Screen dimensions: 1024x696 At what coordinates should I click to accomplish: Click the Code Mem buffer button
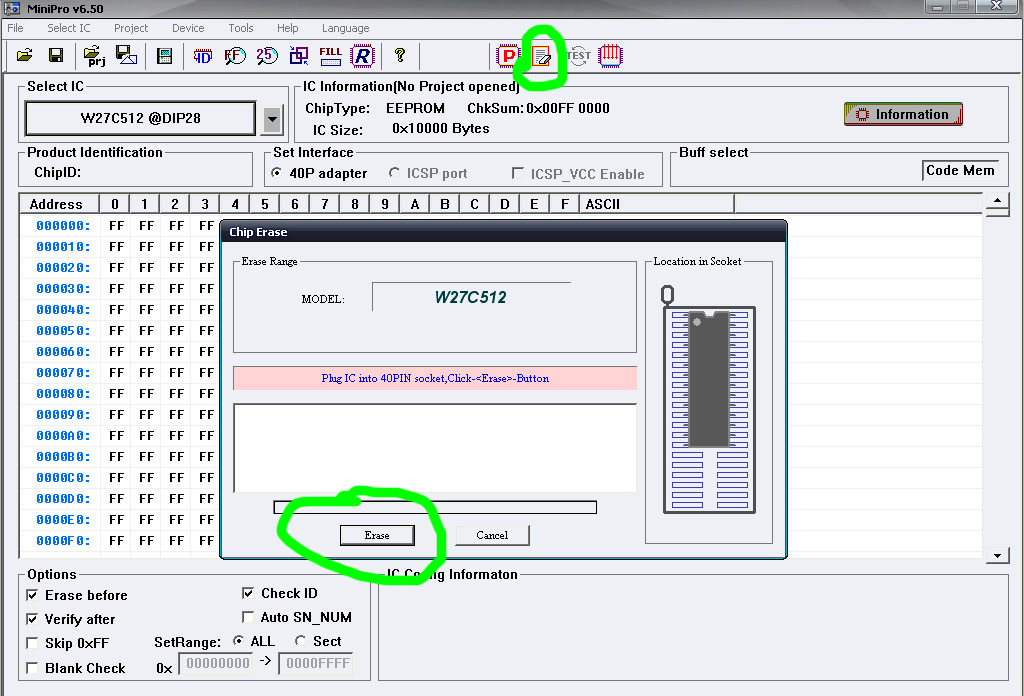click(960, 170)
